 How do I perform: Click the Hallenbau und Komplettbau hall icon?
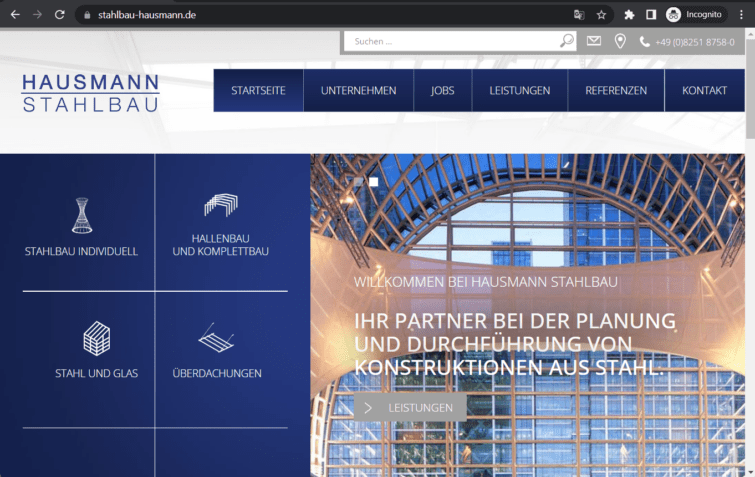point(221,205)
